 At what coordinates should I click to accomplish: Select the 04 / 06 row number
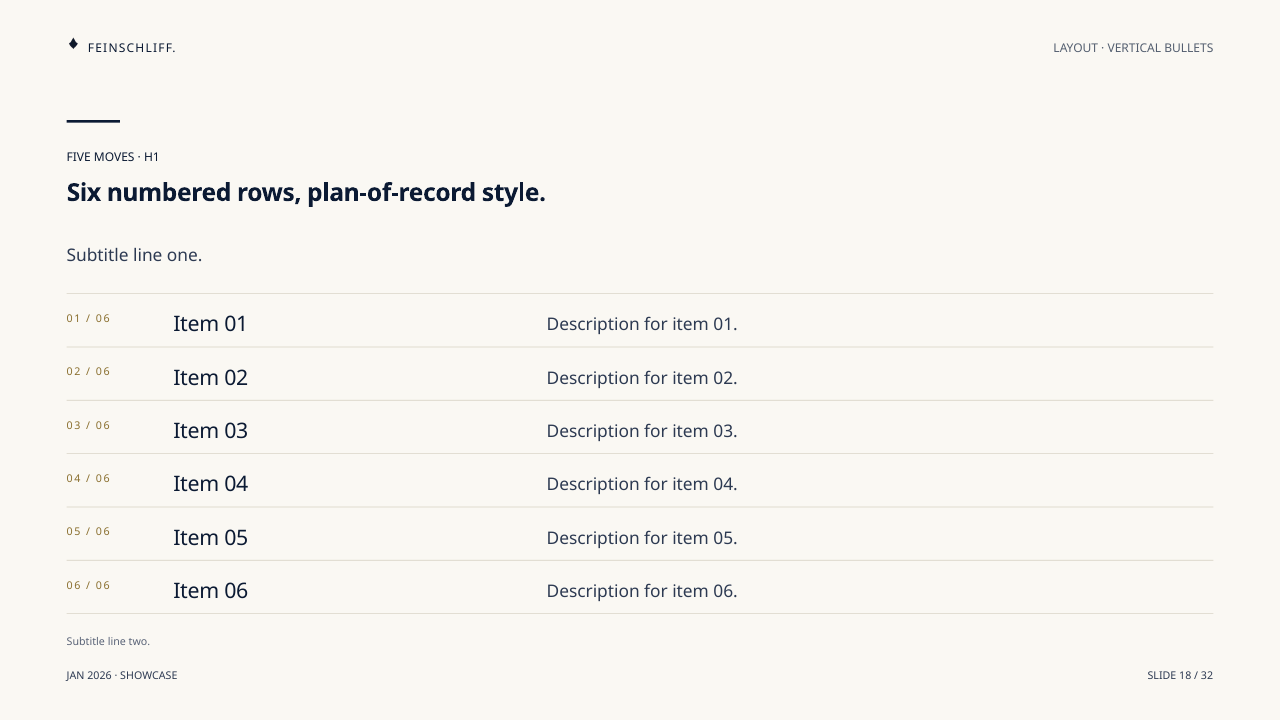tap(89, 479)
